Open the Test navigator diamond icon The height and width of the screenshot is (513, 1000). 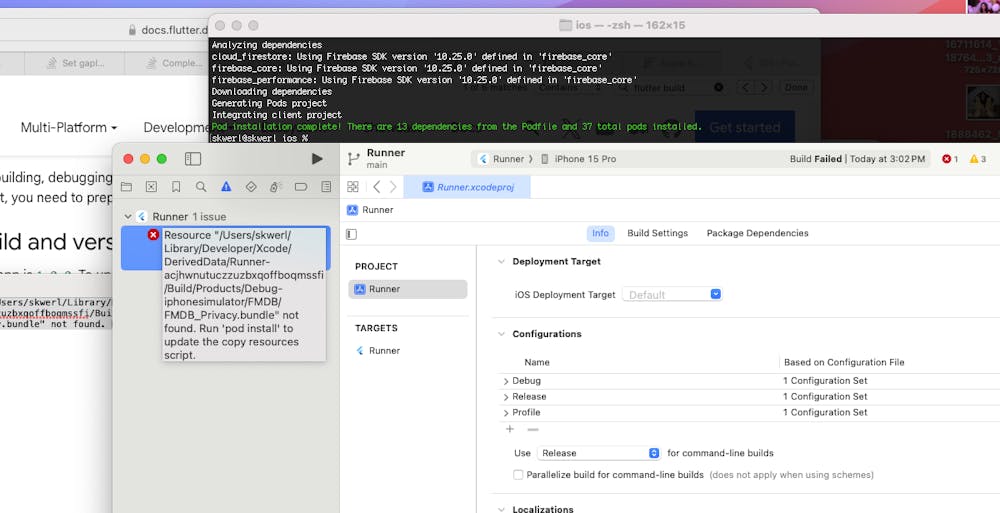251,187
